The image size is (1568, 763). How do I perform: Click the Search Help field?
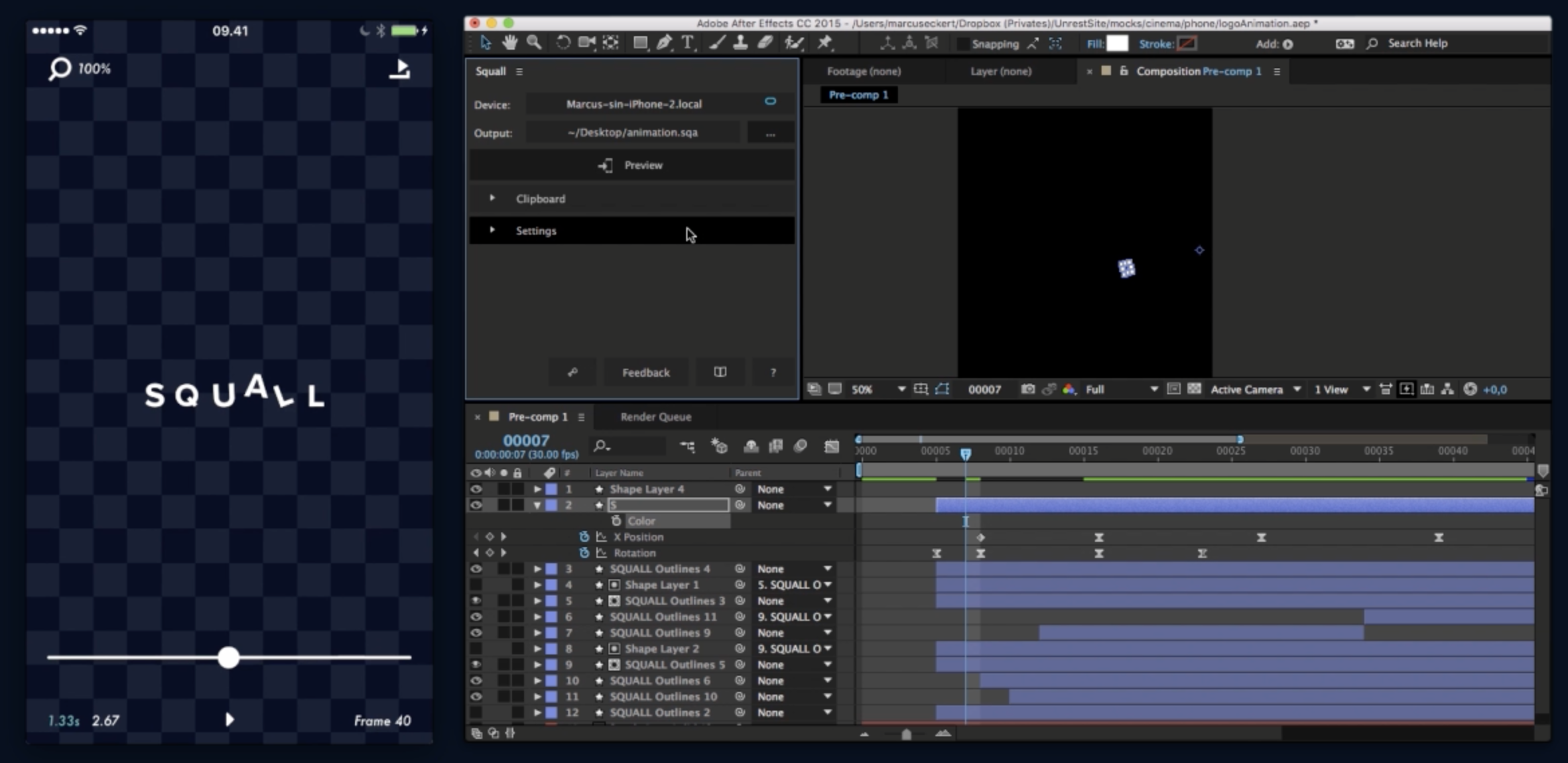pos(1417,43)
